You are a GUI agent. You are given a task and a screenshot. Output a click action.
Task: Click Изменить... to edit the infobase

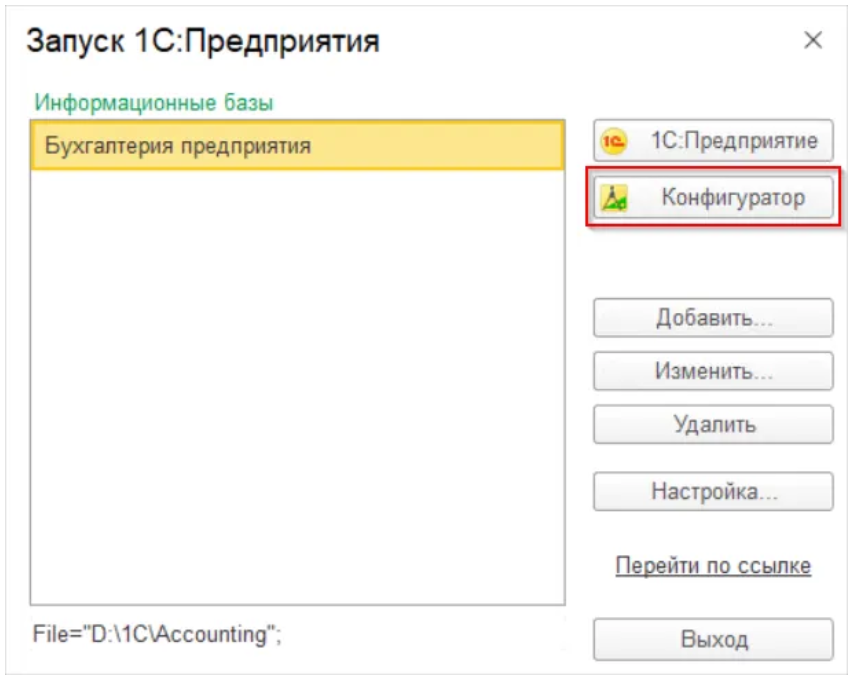coord(713,372)
